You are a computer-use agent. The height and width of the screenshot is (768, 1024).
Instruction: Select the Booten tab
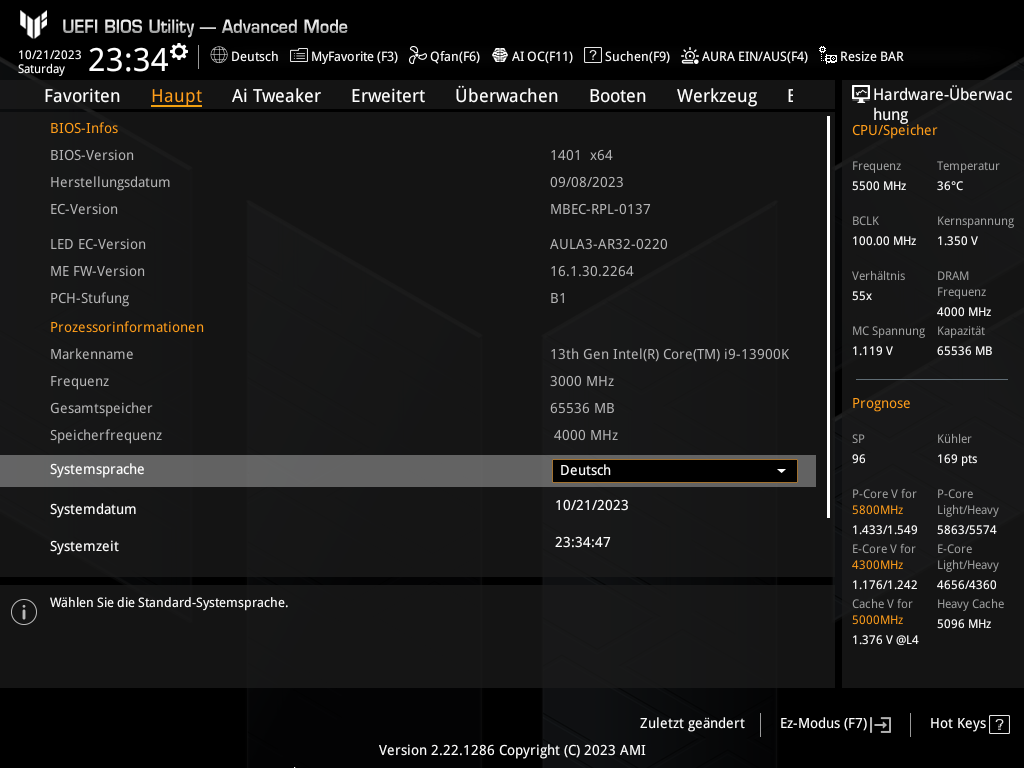(617, 96)
